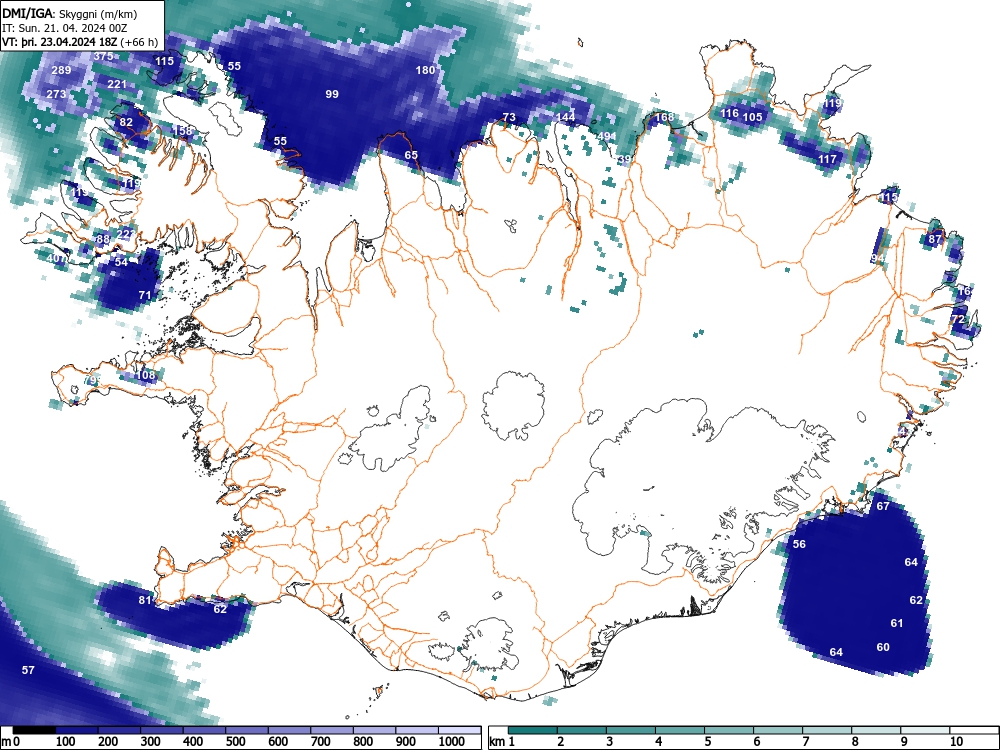Click the '300' label on the metre scale

151,742
